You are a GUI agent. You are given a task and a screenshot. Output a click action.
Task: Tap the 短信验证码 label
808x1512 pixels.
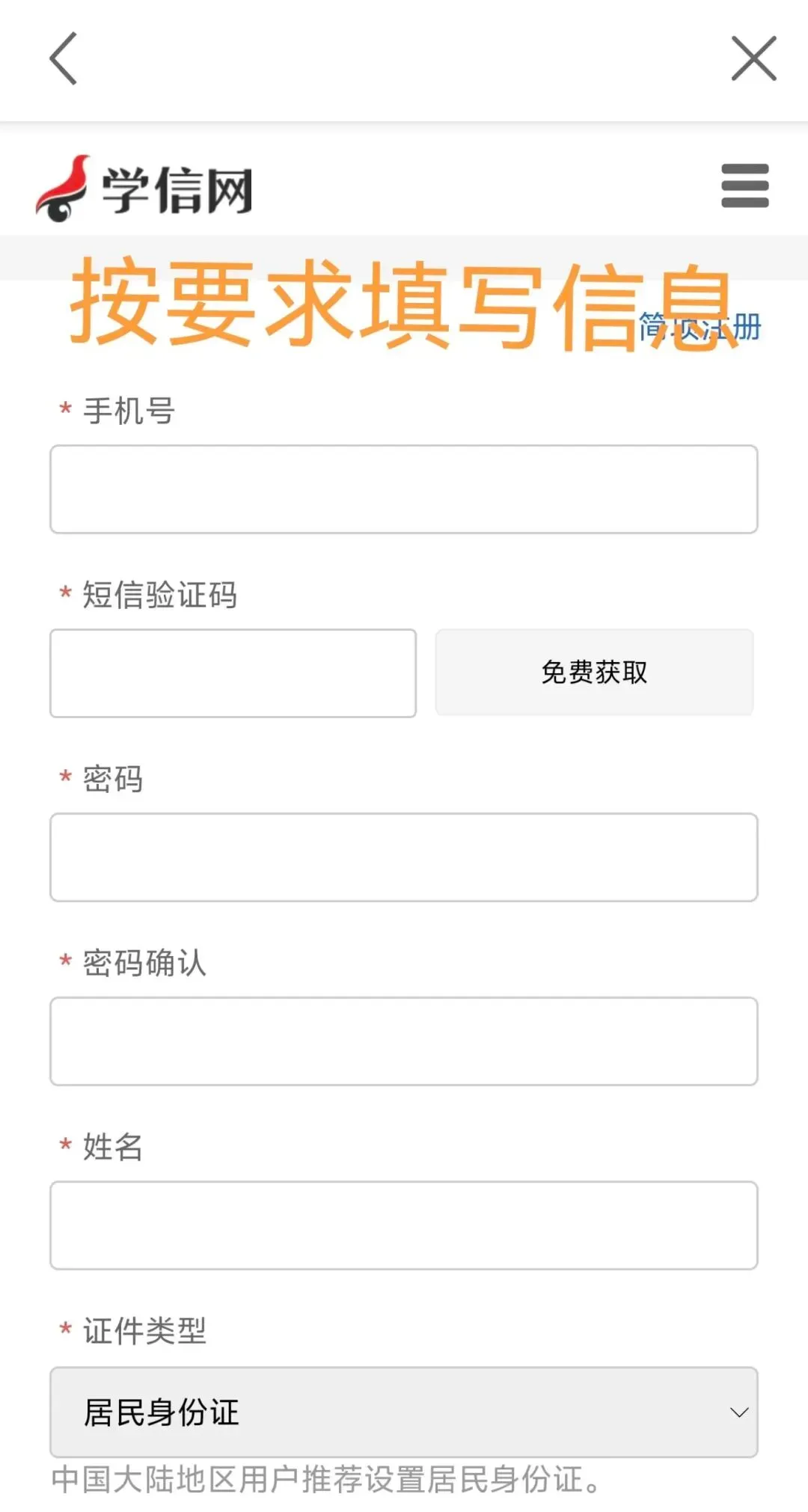(159, 595)
